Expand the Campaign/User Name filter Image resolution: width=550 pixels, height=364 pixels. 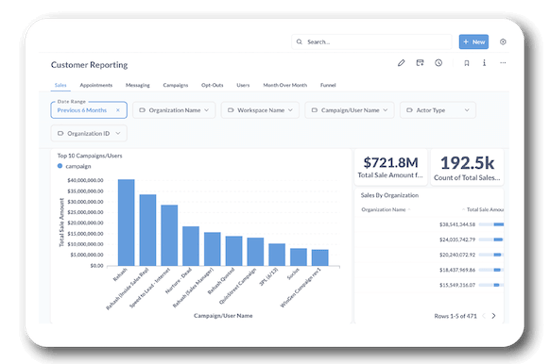[x=349, y=110]
